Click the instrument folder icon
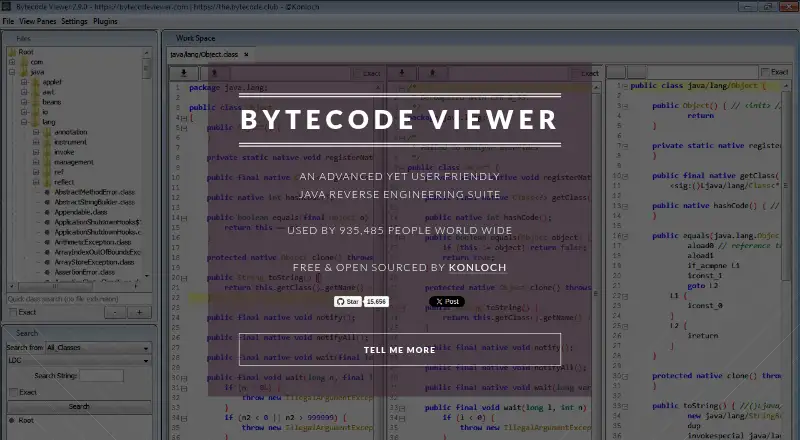800x440 pixels. click(x=48, y=142)
